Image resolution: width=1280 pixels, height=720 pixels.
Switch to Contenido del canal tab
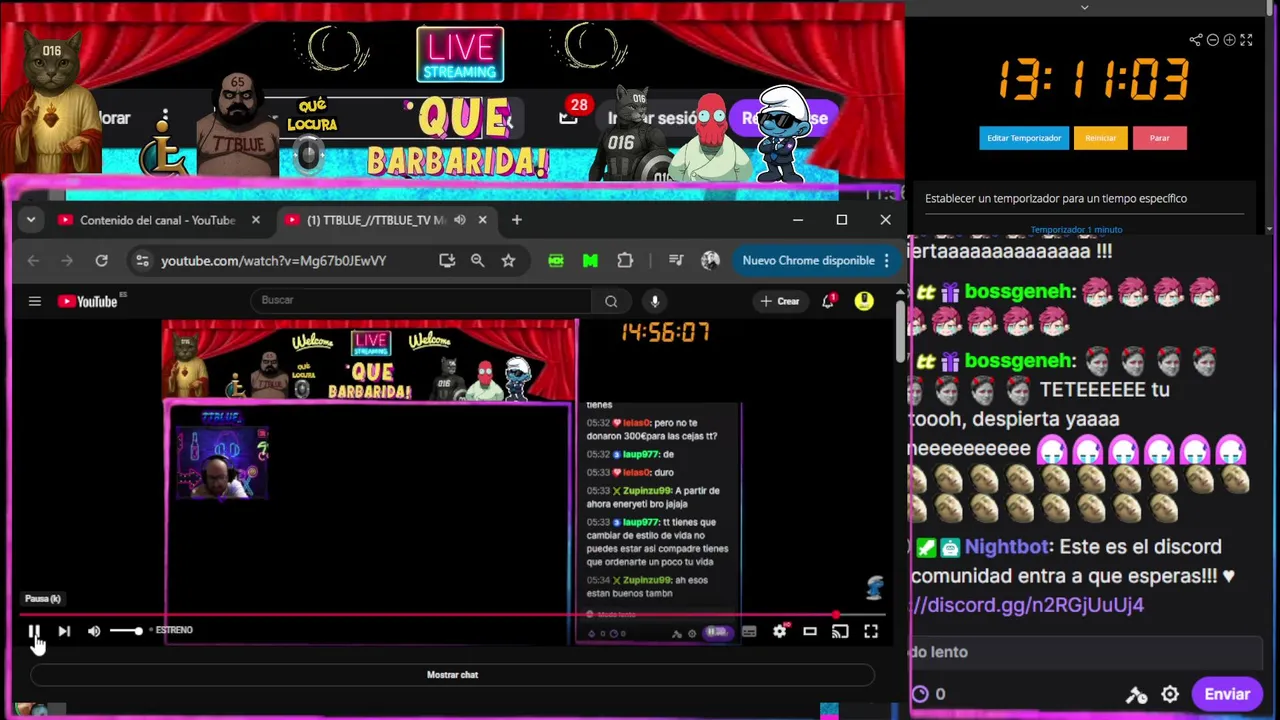tap(157, 220)
